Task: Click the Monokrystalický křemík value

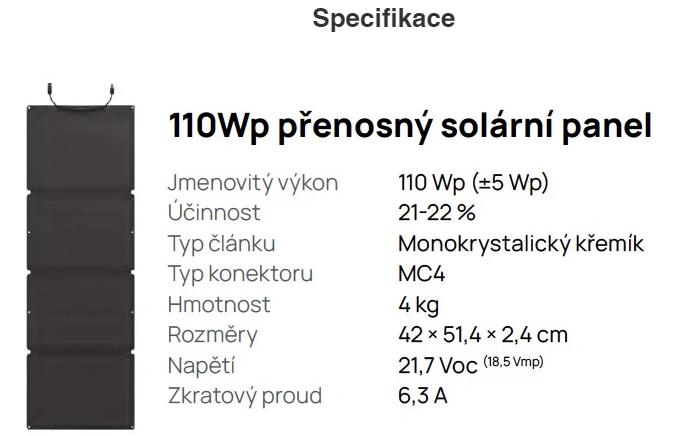Action: pyautogui.click(x=520, y=244)
